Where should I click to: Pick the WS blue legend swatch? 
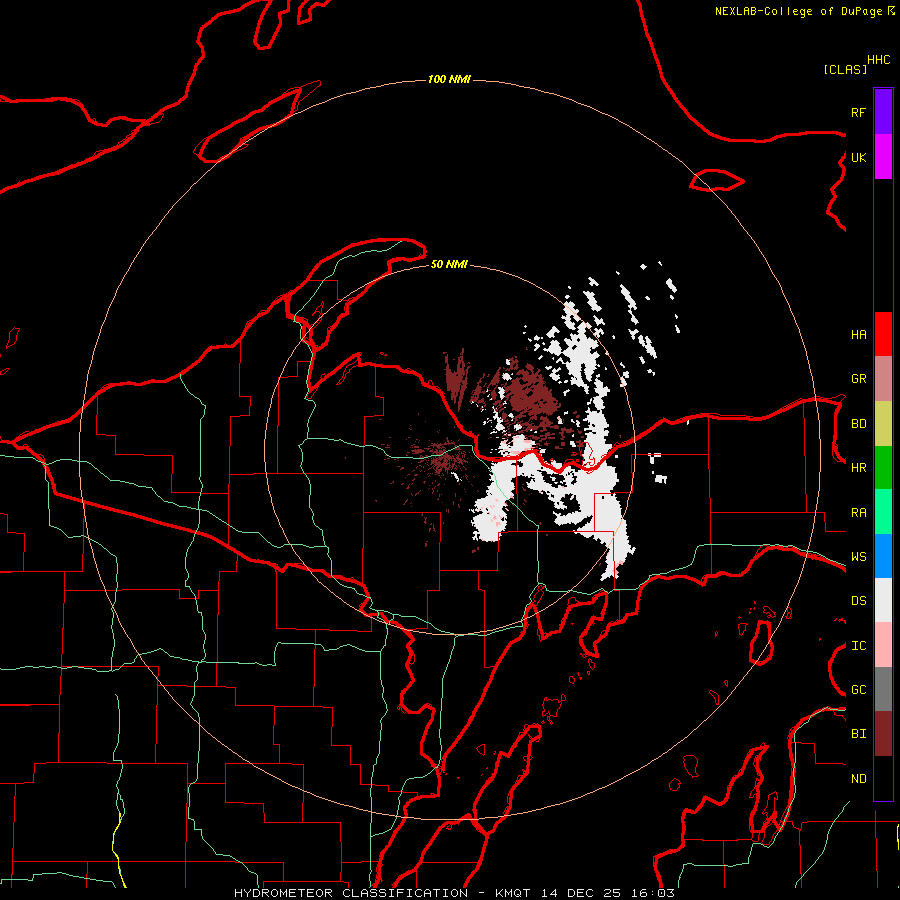(x=883, y=556)
